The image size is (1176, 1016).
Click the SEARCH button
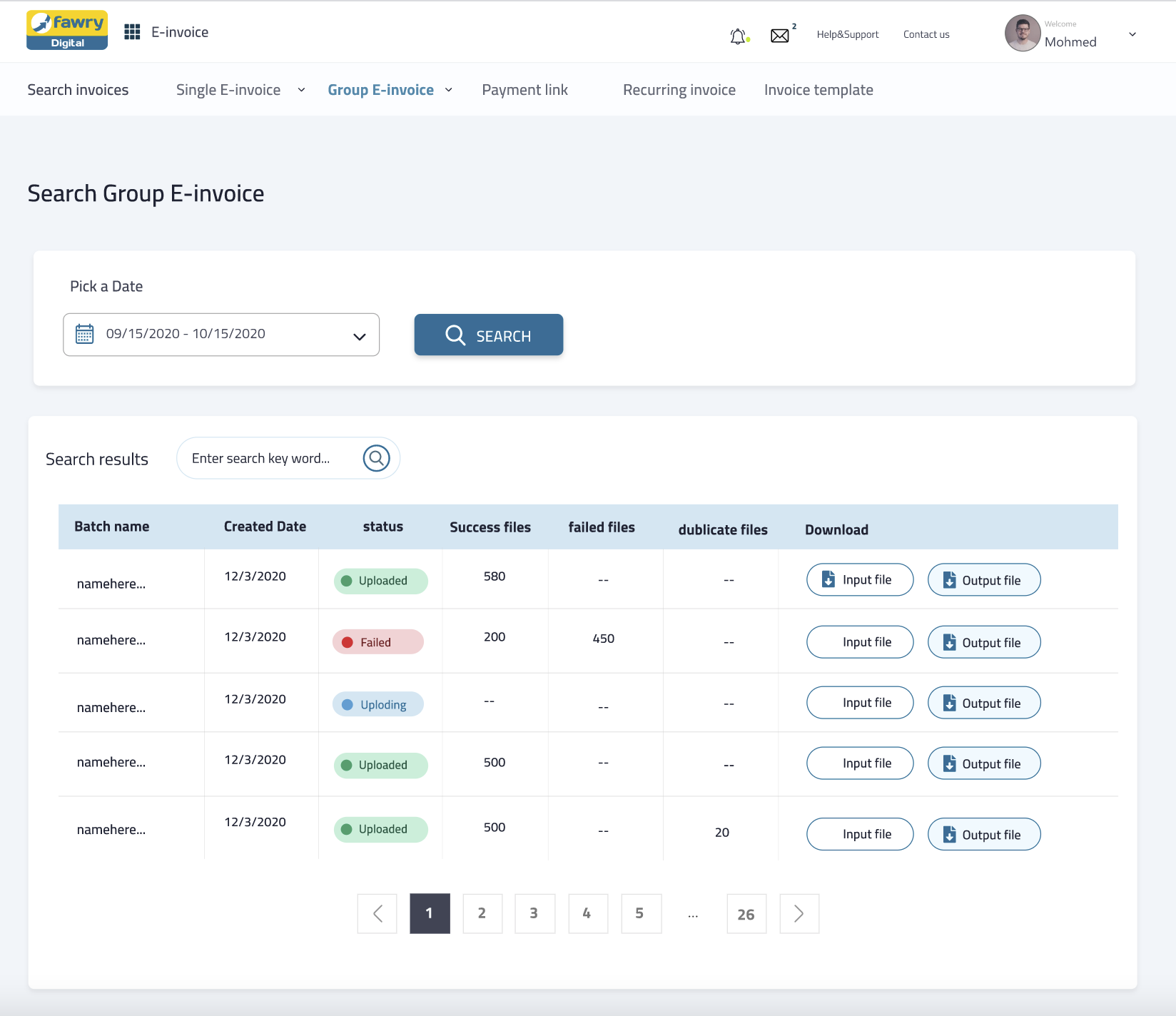[x=489, y=335]
